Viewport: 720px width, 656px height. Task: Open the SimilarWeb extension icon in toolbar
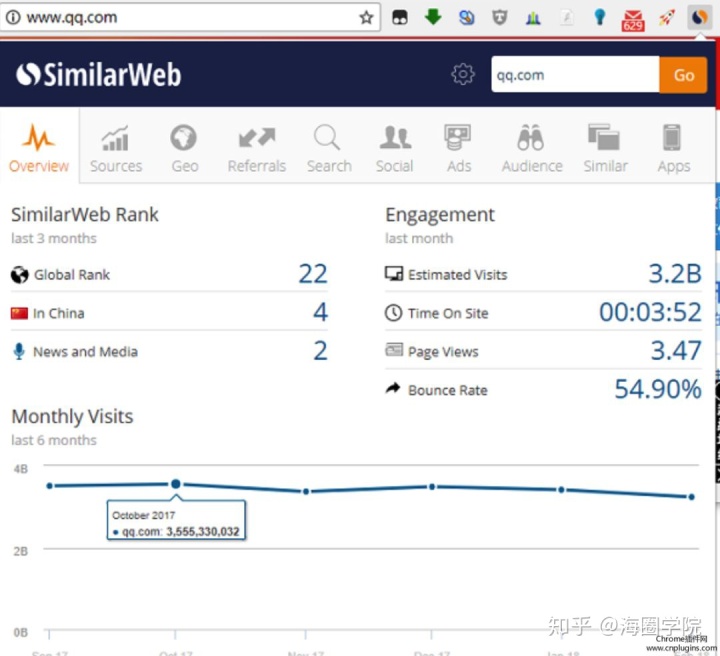coord(699,17)
